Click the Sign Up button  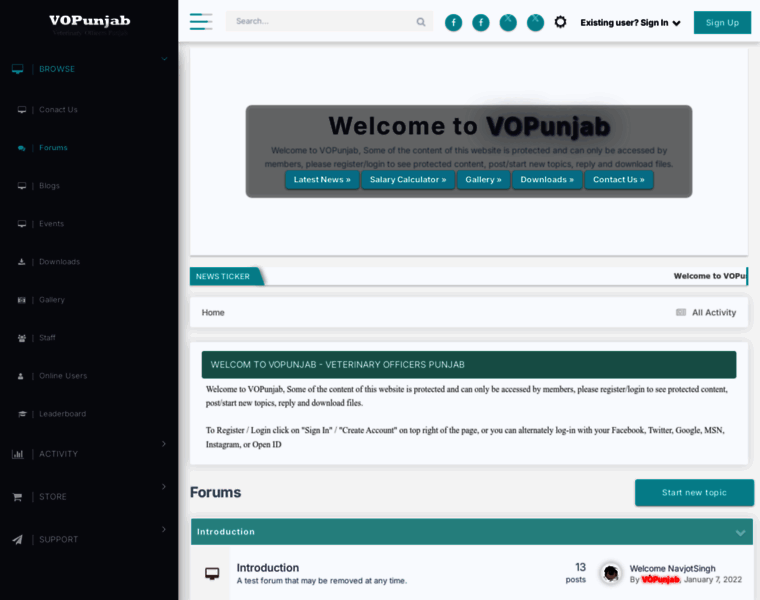(x=722, y=23)
